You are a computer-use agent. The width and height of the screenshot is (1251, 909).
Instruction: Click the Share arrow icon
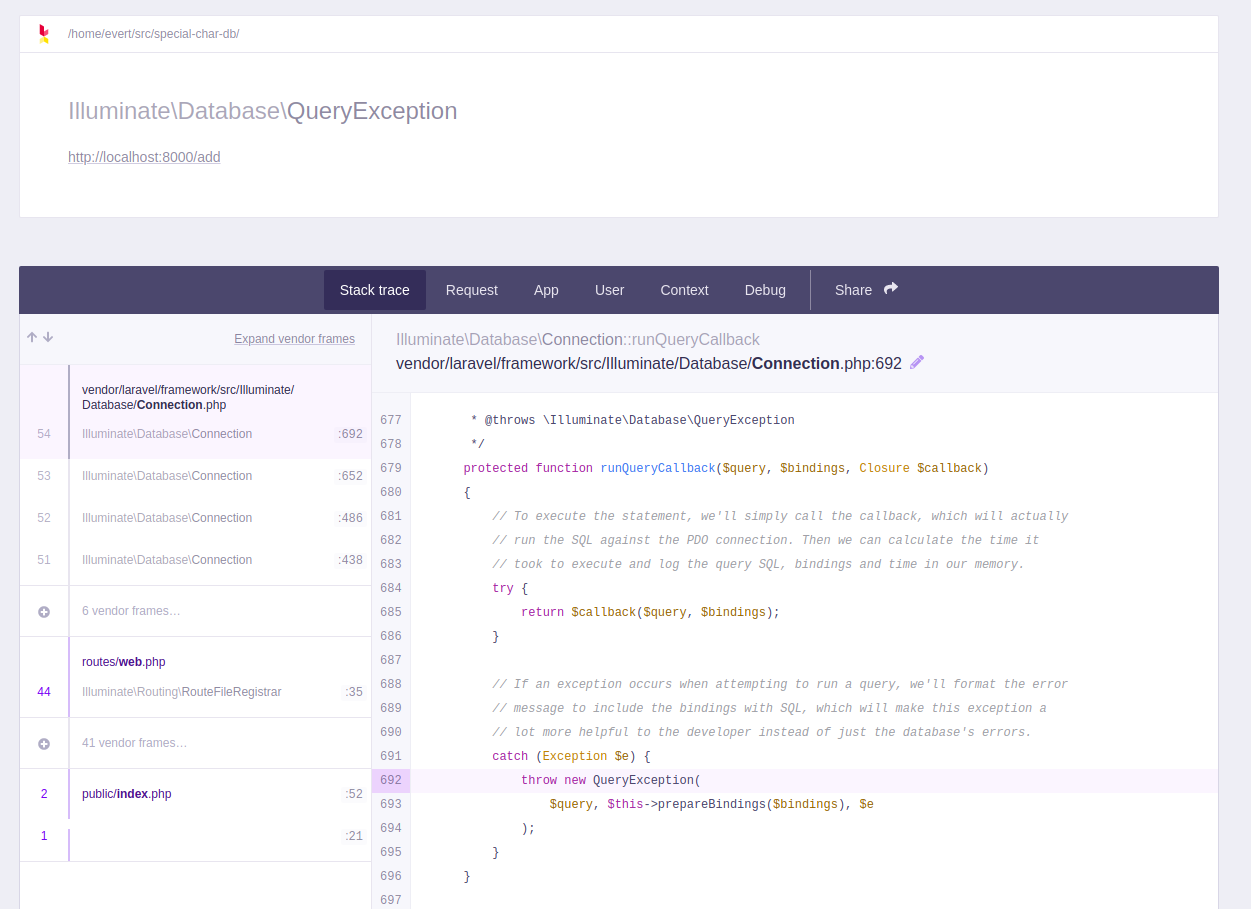click(x=891, y=289)
